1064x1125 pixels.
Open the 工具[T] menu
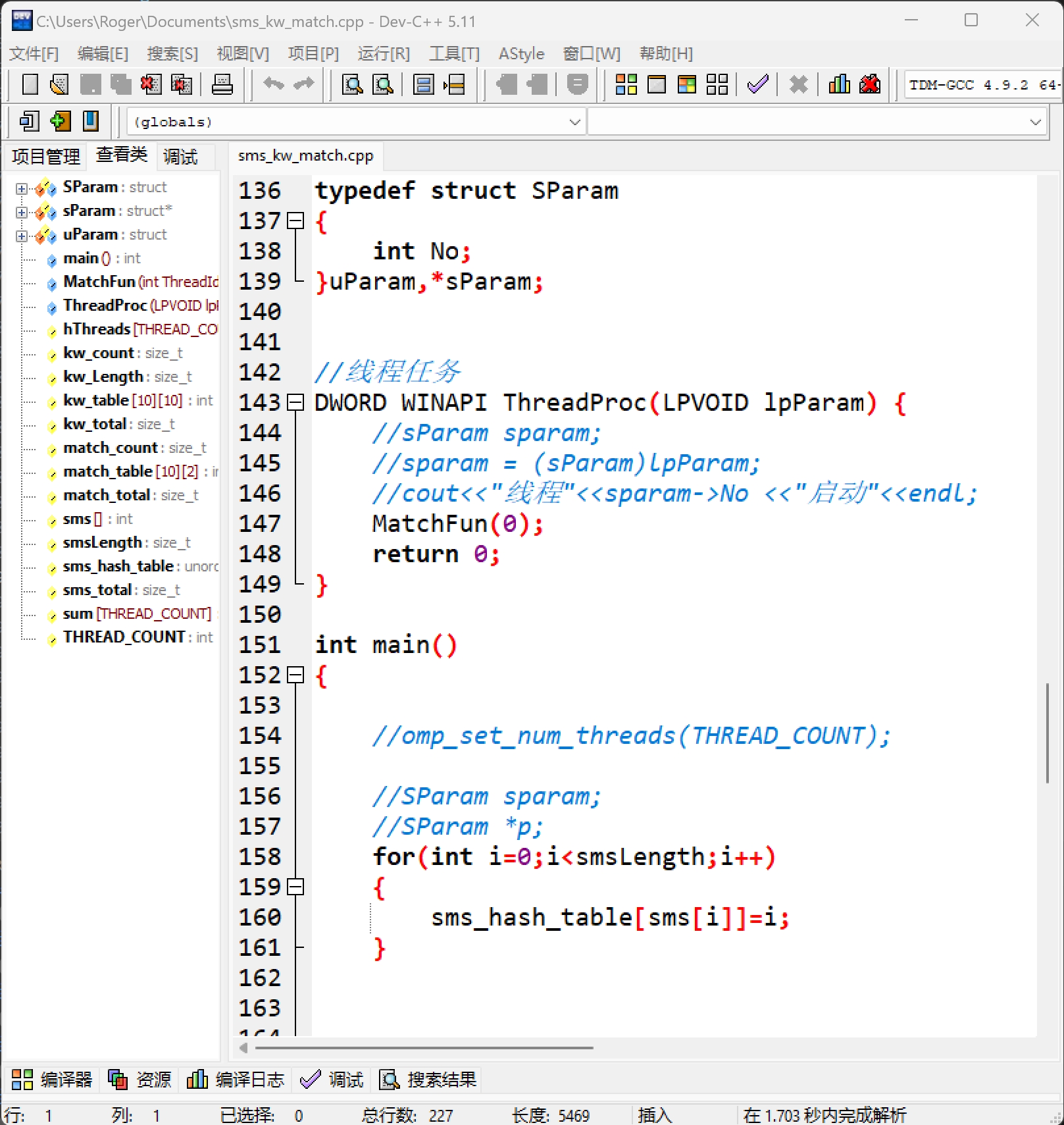(x=454, y=53)
